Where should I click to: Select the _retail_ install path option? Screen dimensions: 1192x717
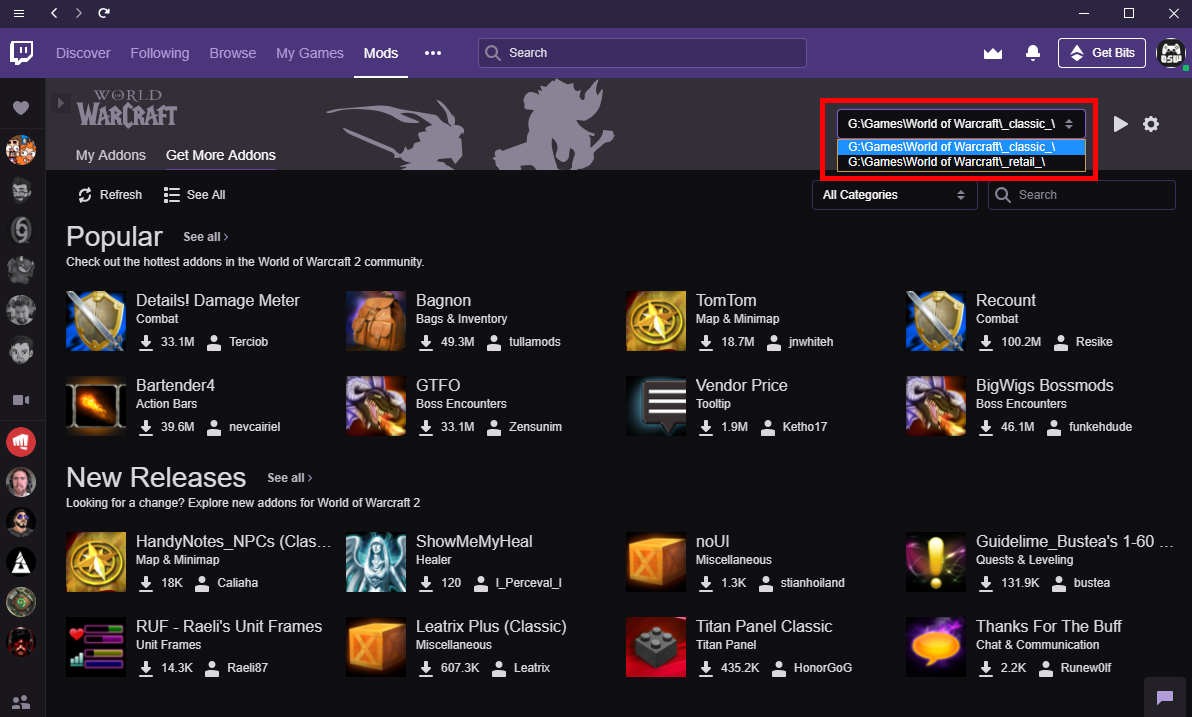(961, 162)
